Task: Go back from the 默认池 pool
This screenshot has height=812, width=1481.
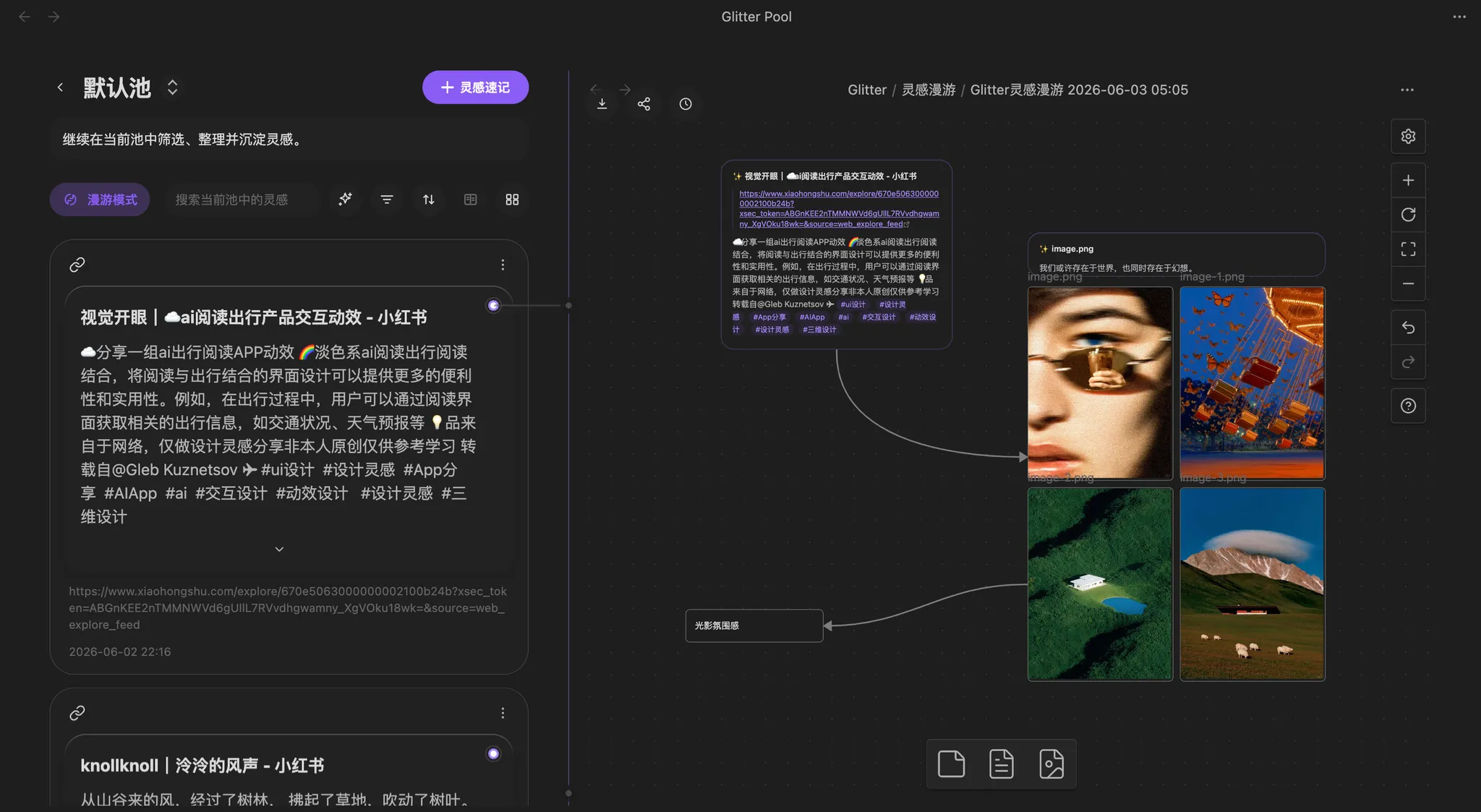Action: [60, 87]
